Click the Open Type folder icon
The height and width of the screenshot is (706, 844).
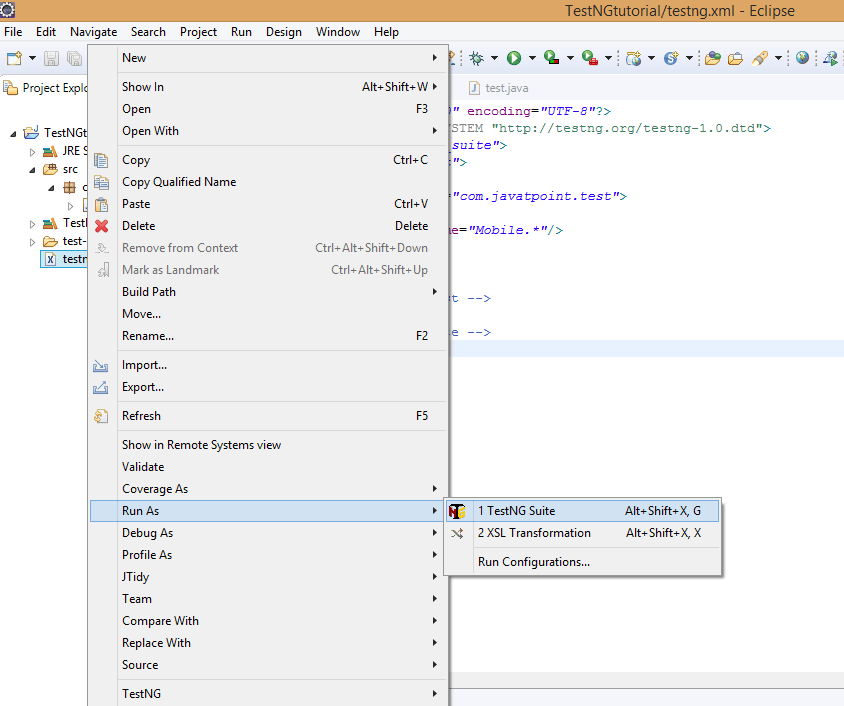pos(713,58)
